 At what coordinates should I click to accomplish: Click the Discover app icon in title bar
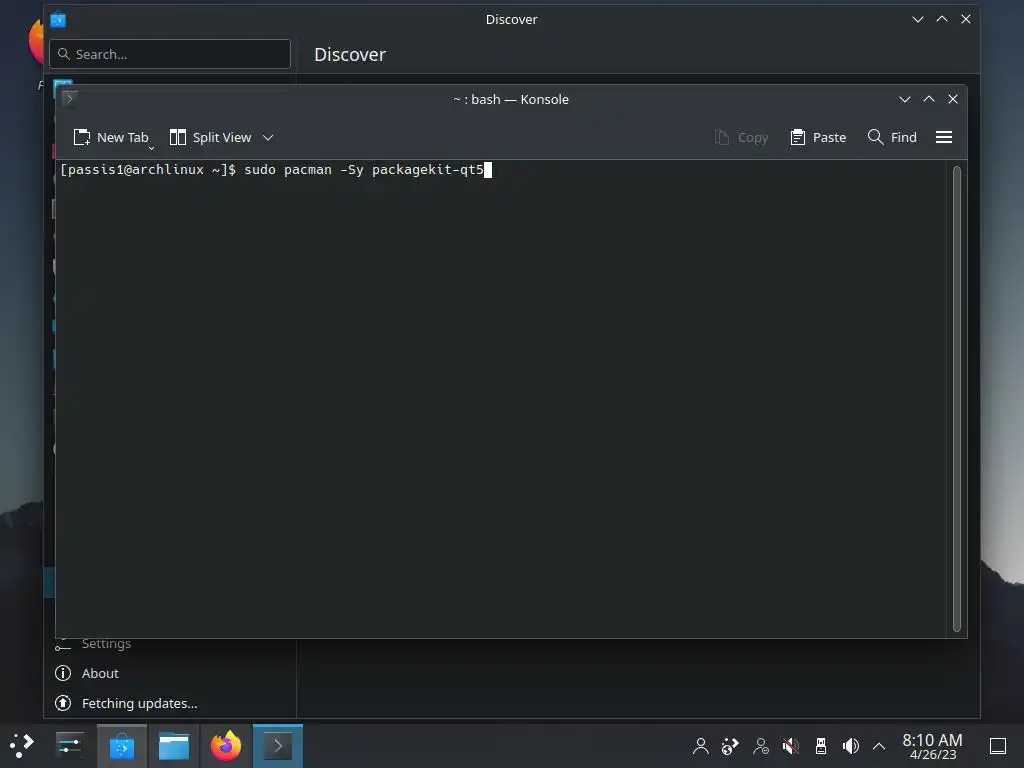[58, 20]
